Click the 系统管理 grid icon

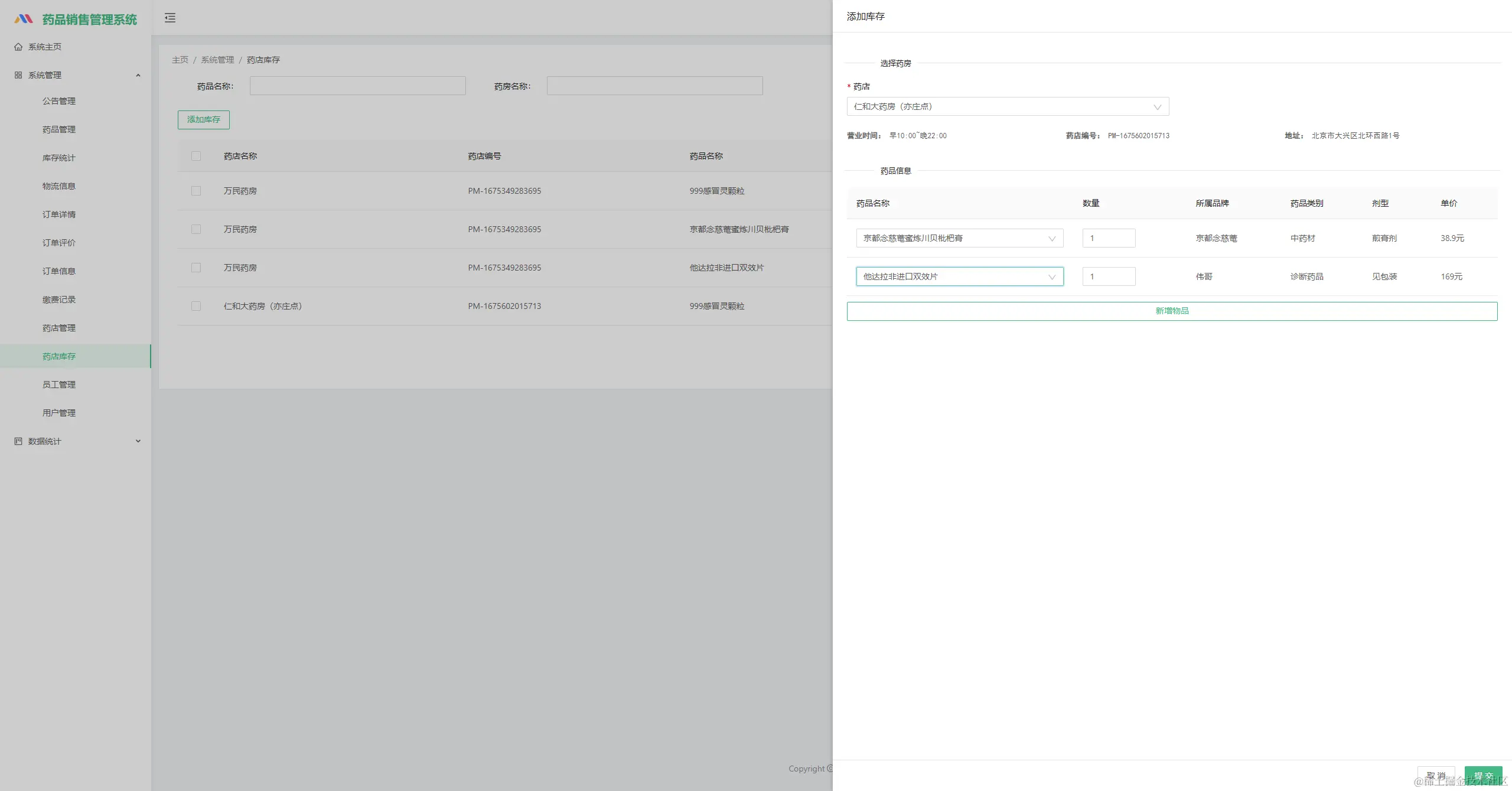18,75
